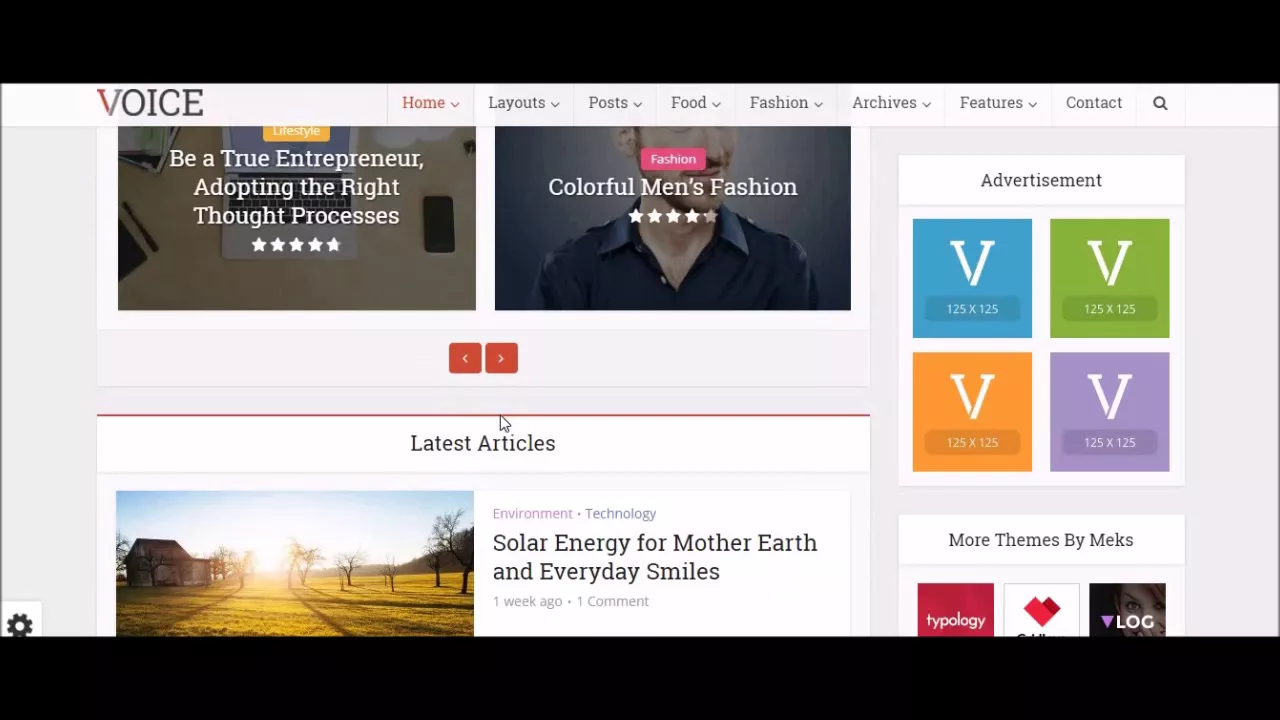Open 'Be a True Entrepreneur' article title
Screen dimensions: 1280x720
coord(296,187)
